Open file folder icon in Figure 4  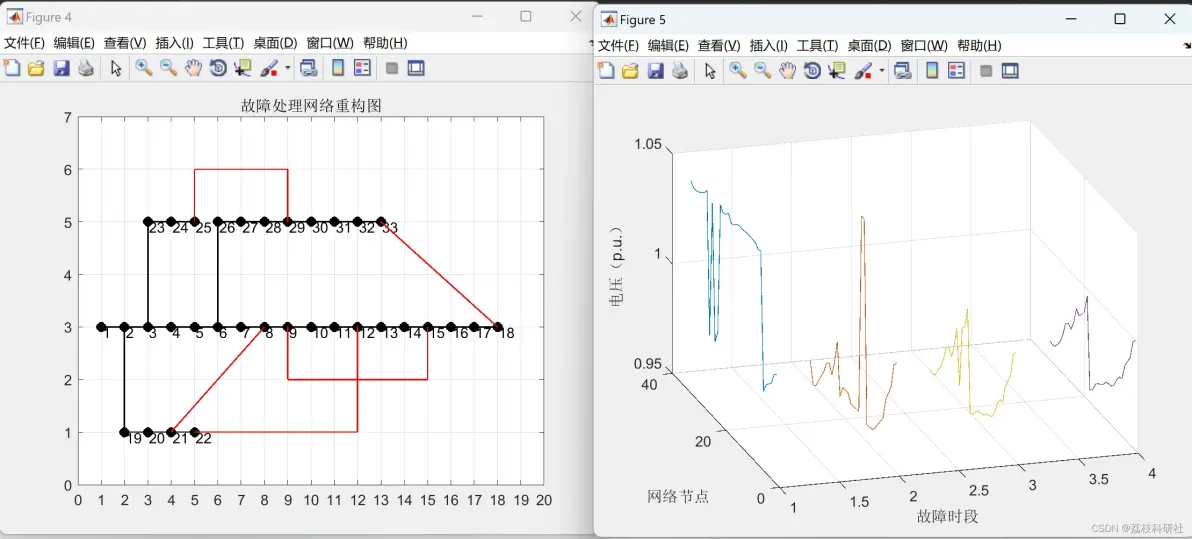click(x=36, y=68)
